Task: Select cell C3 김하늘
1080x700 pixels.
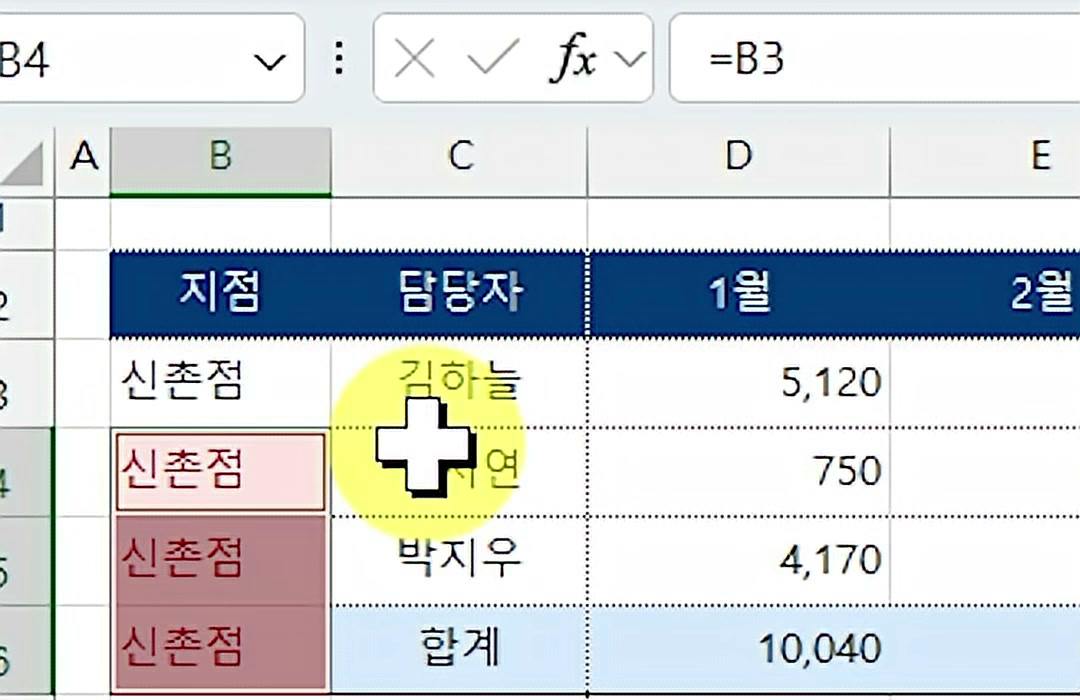Action: [459, 382]
